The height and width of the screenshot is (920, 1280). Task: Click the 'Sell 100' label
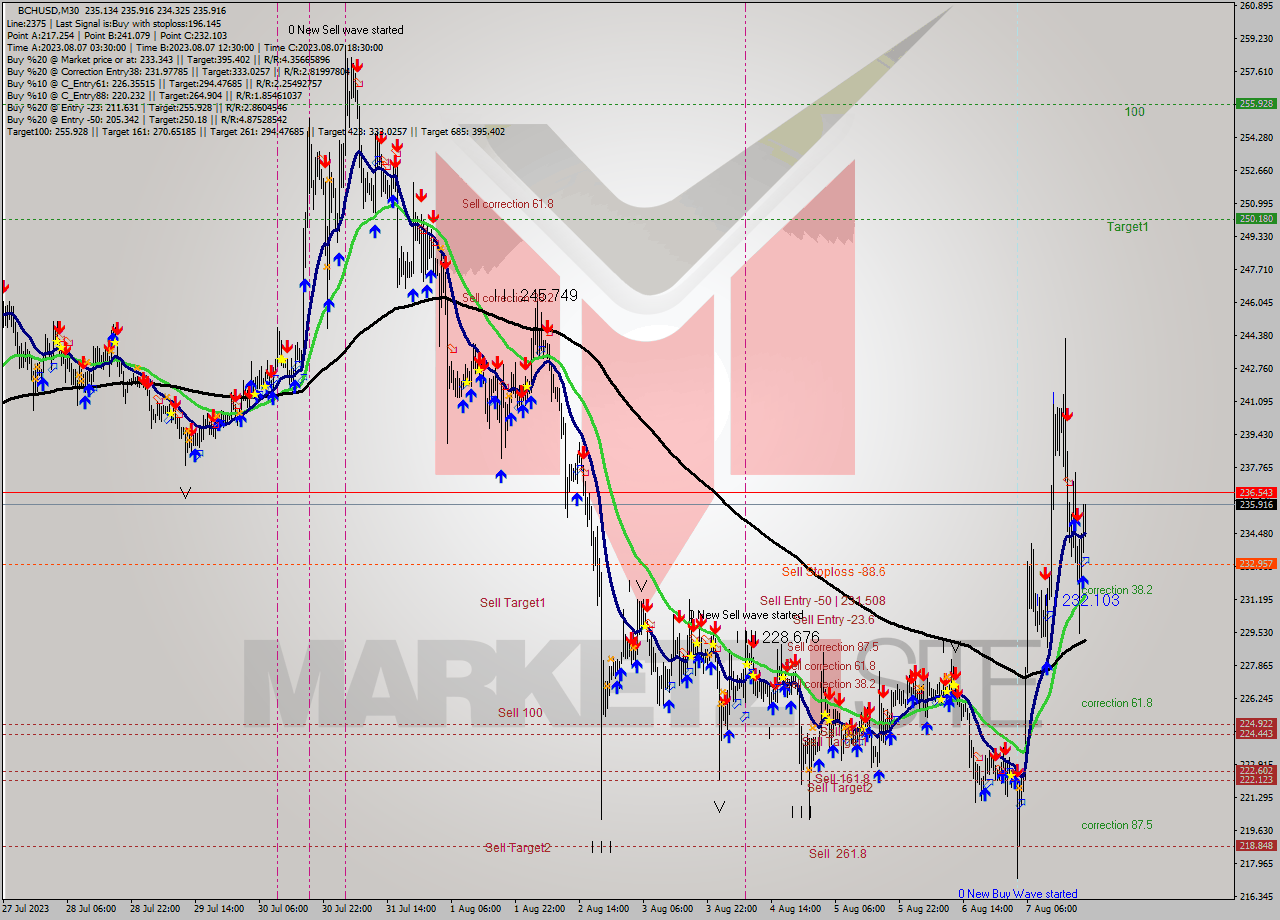(520, 712)
